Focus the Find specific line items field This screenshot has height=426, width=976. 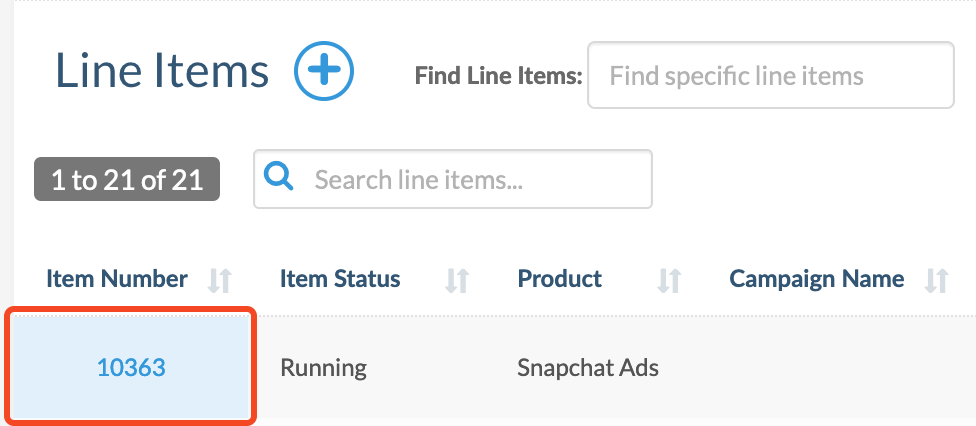coord(771,75)
